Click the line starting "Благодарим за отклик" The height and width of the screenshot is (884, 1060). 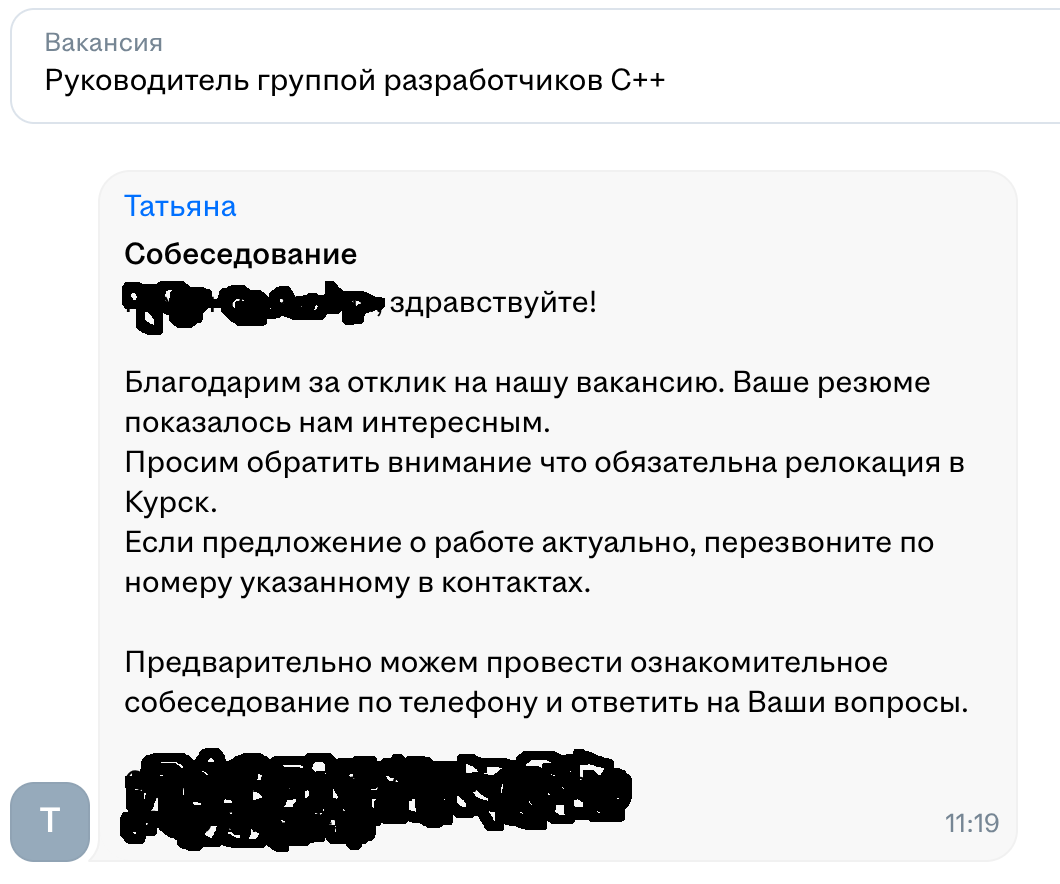(527, 383)
